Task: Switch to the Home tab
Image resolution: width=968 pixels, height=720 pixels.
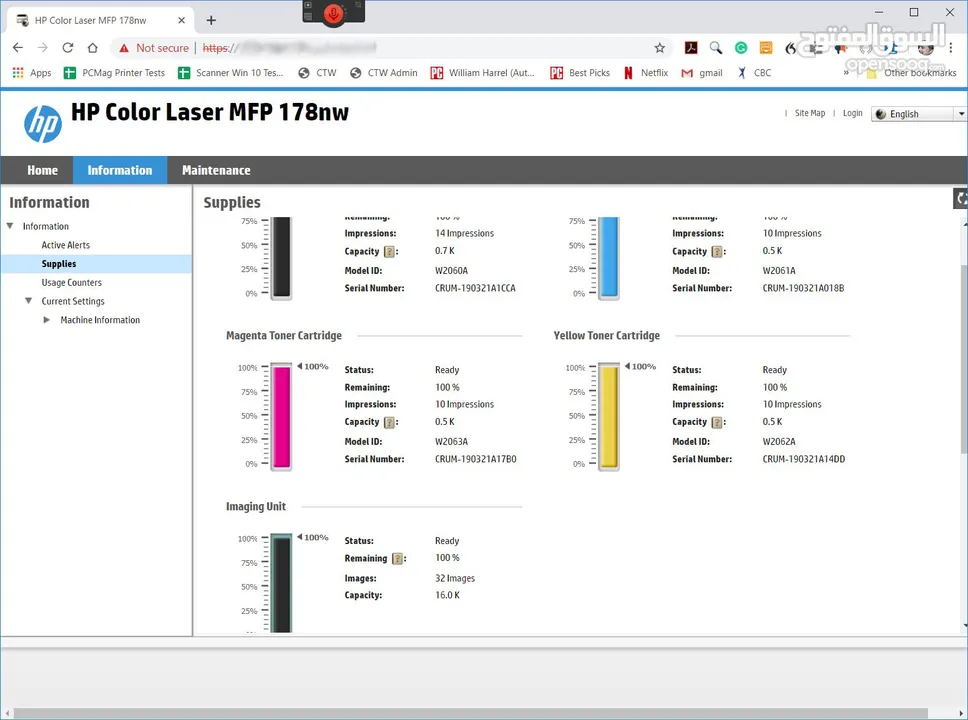Action: click(42, 170)
